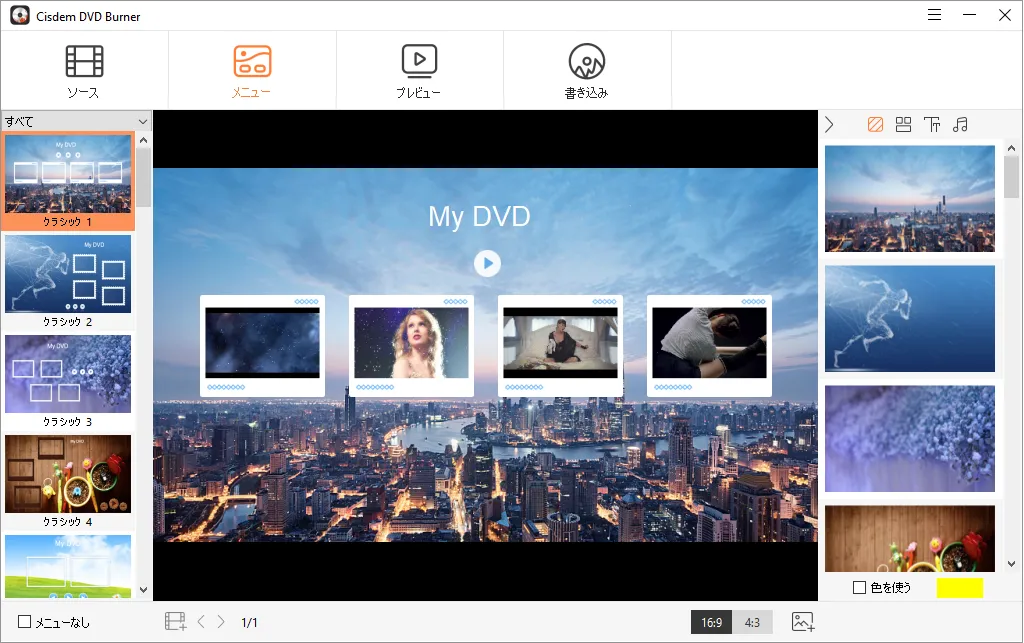The width and height of the screenshot is (1024, 643).
Task: Open the background music panel icon
Action: 960,125
